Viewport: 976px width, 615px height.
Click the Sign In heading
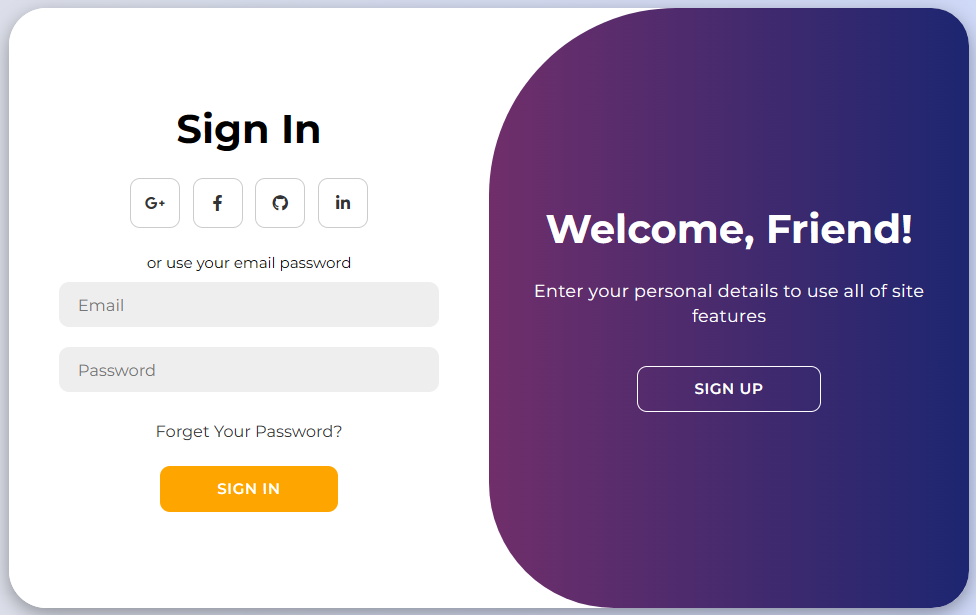click(x=249, y=130)
